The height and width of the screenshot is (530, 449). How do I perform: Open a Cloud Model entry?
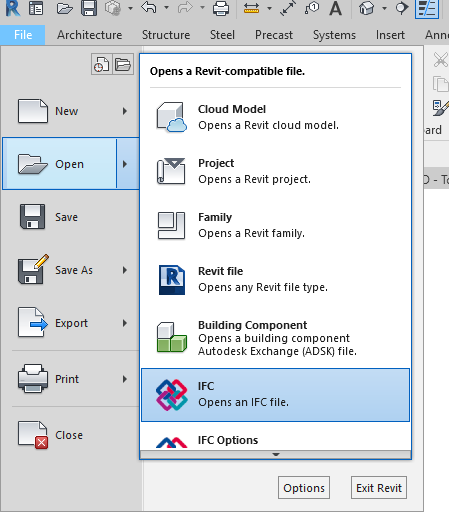point(275,117)
